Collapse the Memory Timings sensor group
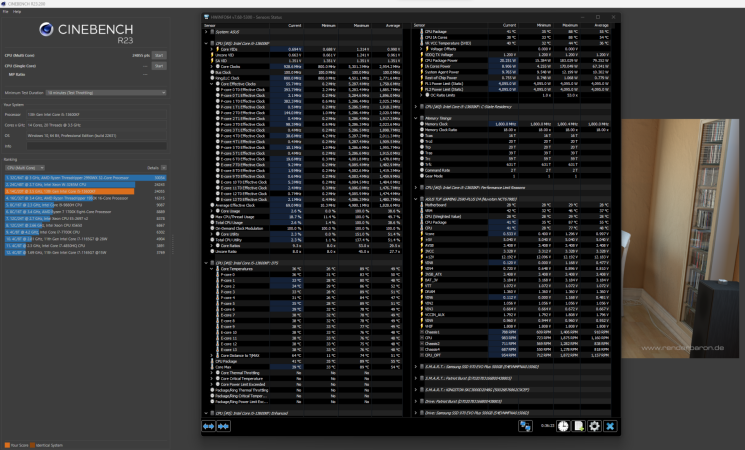The height and width of the screenshot is (450, 745). pyautogui.click(x=416, y=118)
